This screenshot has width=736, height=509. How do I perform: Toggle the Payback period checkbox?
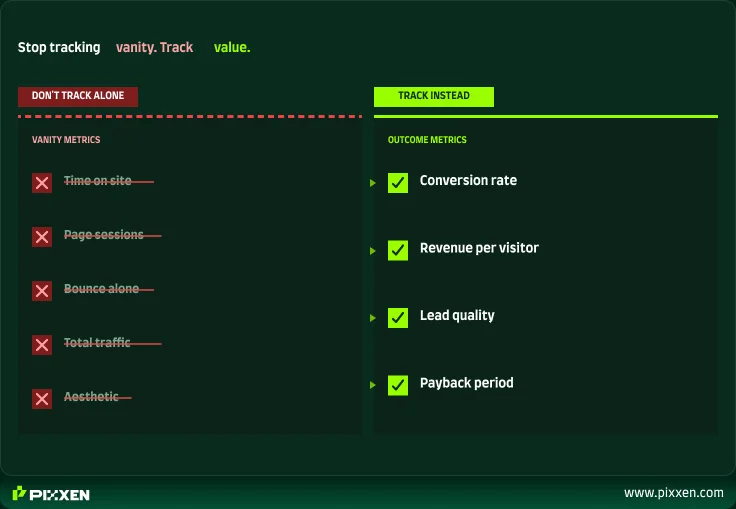[x=398, y=385]
